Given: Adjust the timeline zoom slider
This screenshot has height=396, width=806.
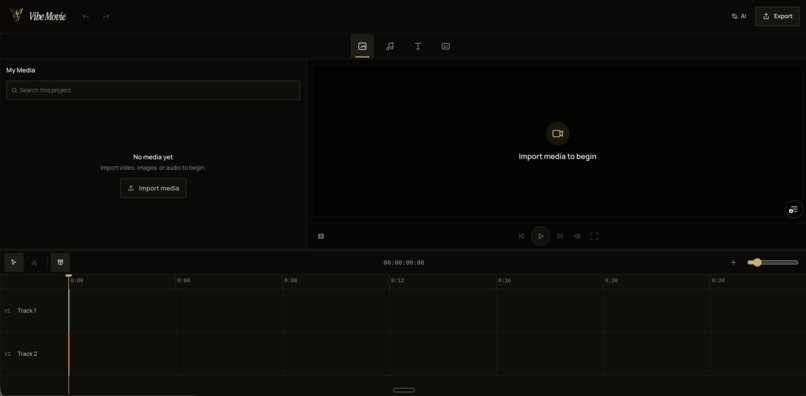Looking at the screenshot, I should [773, 262].
